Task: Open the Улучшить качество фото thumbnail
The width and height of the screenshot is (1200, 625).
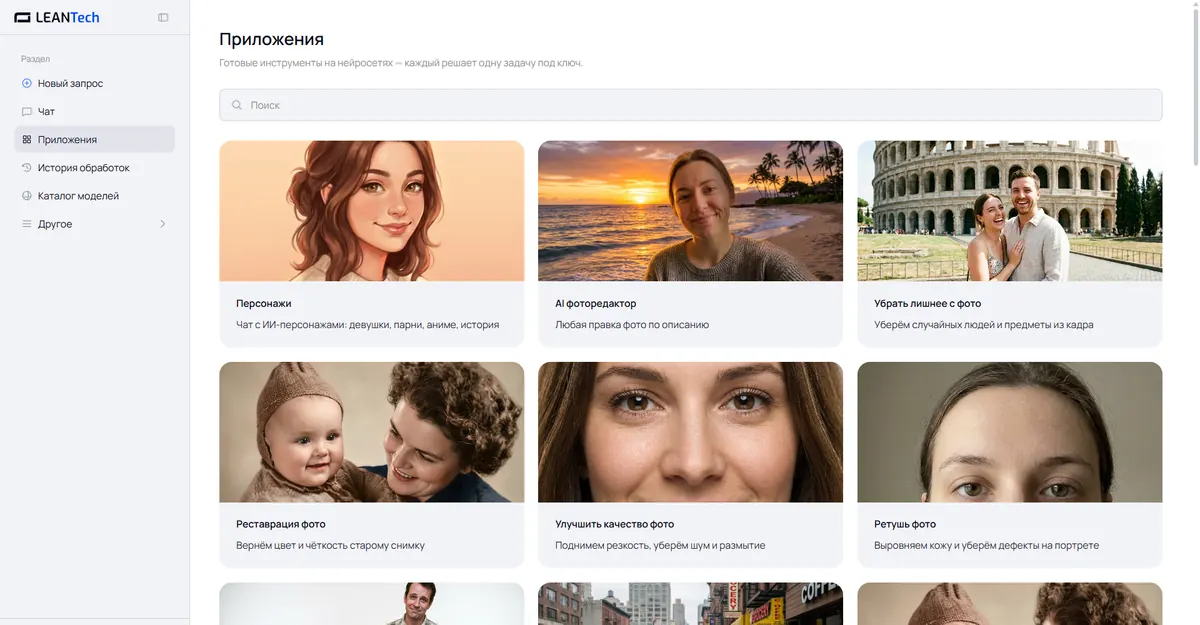Action: (x=690, y=432)
